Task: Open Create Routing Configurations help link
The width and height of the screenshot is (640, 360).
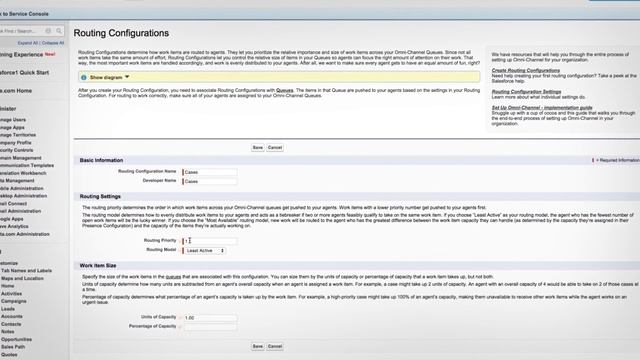Action: [526, 70]
